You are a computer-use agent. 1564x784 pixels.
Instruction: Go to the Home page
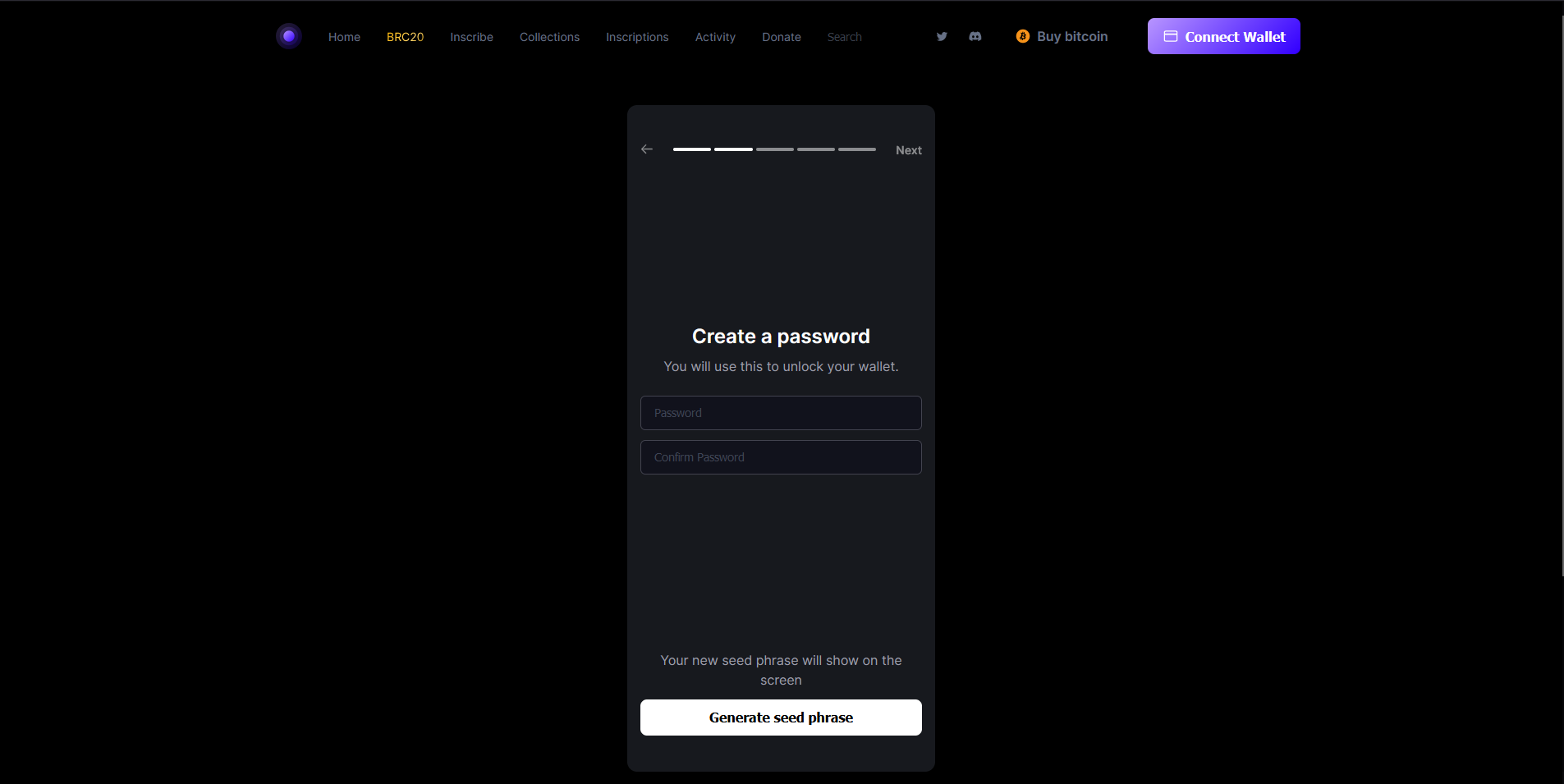click(344, 37)
